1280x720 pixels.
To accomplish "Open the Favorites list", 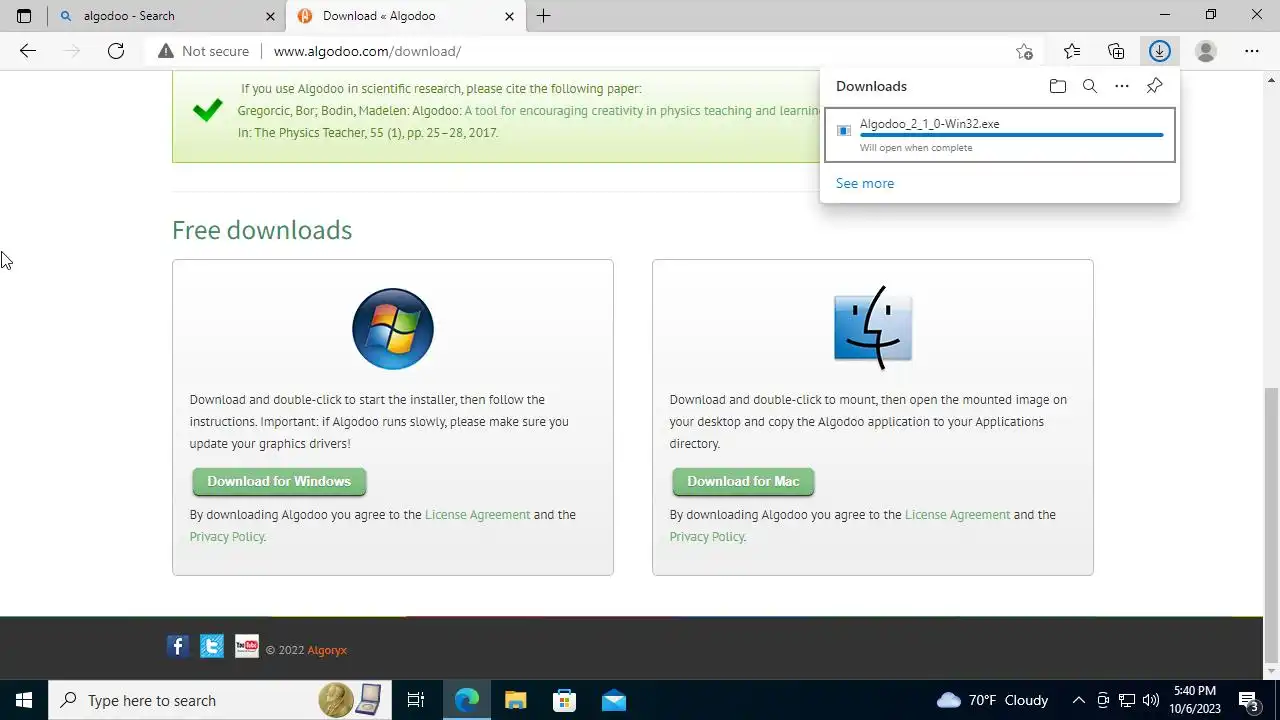I will (1072, 51).
